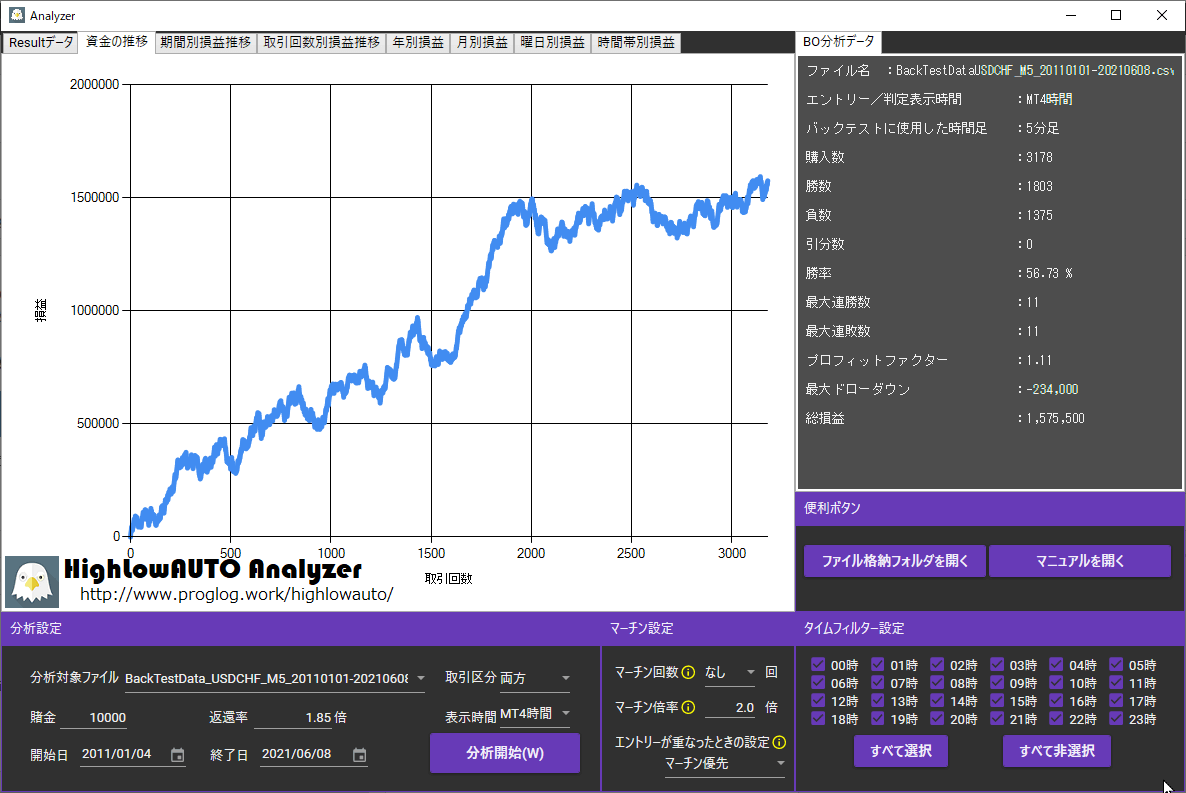1186x793 pixels.
Task: Uncheck the 01時 time filter
Action: click(x=877, y=664)
